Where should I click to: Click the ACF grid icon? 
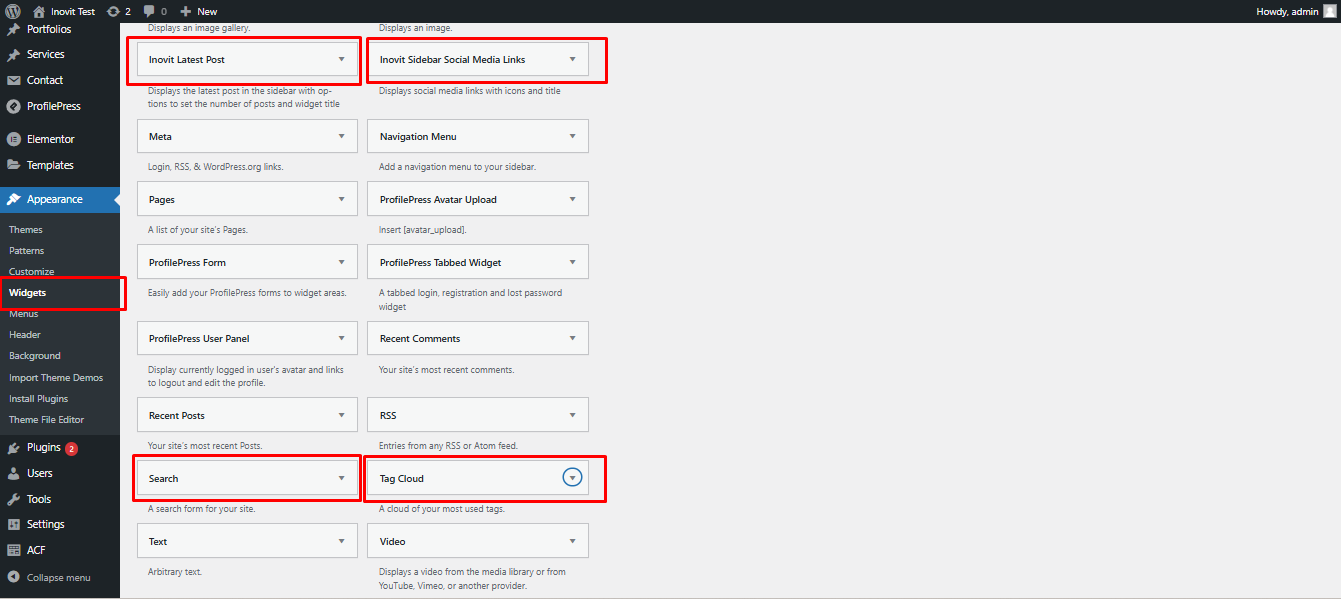[14, 550]
